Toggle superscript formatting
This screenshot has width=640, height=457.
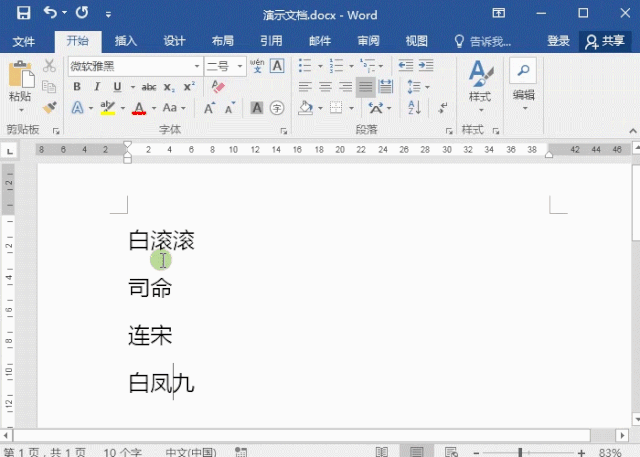click(189, 87)
